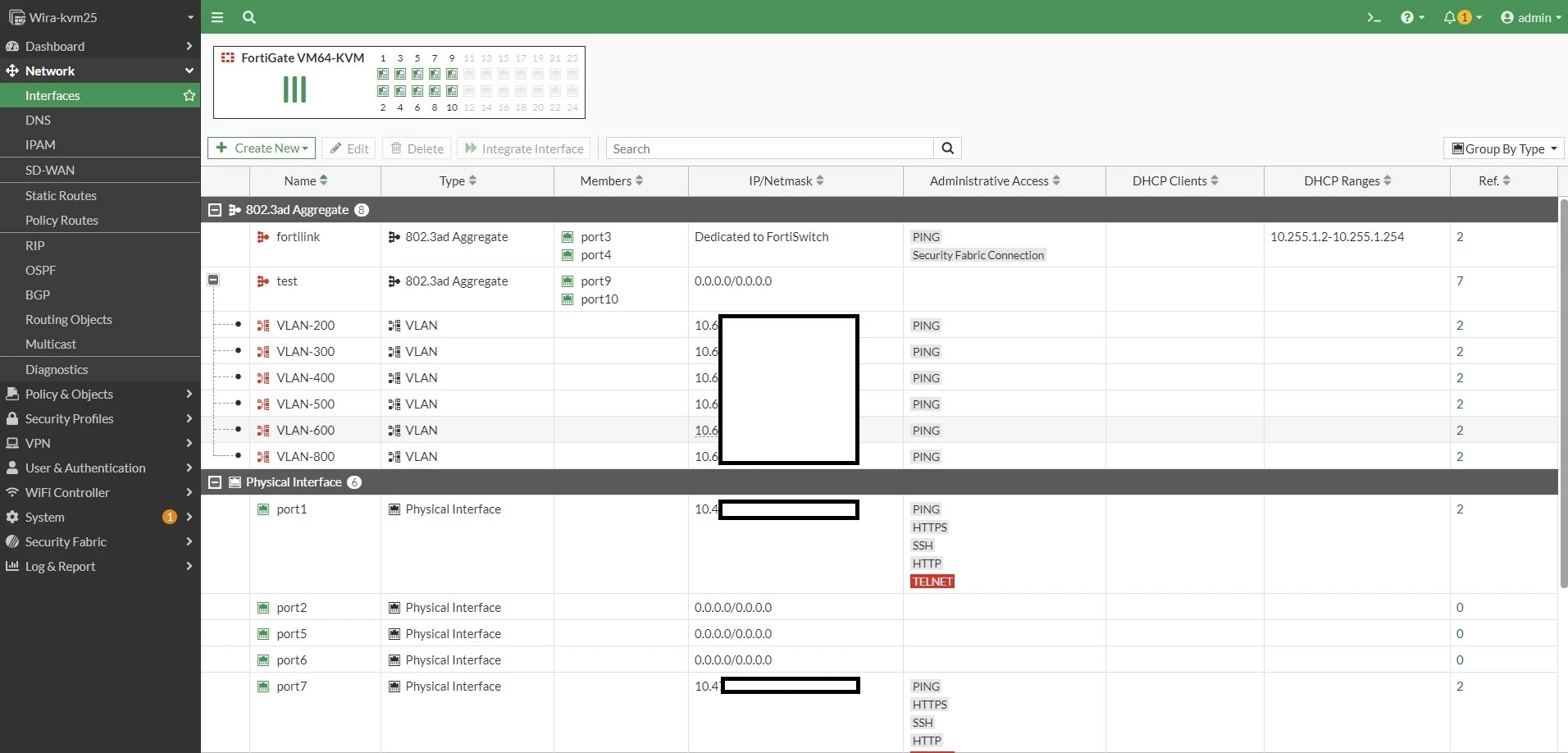The width and height of the screenshot is (1568, 753).
Task: Toggle the Interfaces favorite star
Action: click(x=189, y=95)
